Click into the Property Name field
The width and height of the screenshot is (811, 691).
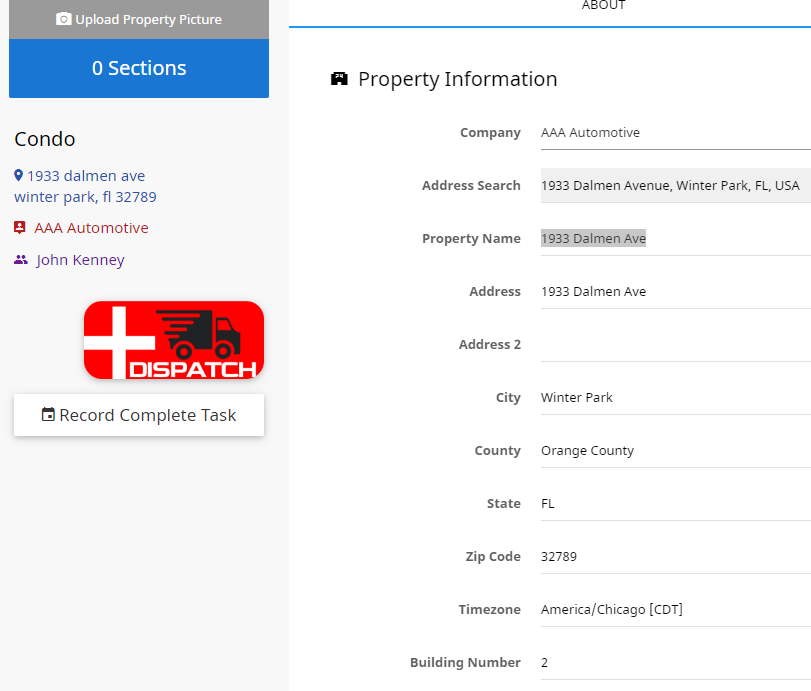(675, 238)
